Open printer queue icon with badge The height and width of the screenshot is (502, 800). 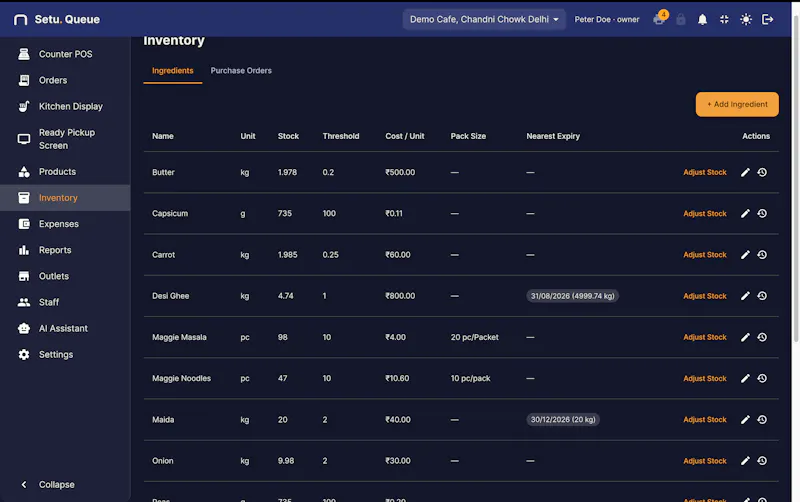(660, 19)
